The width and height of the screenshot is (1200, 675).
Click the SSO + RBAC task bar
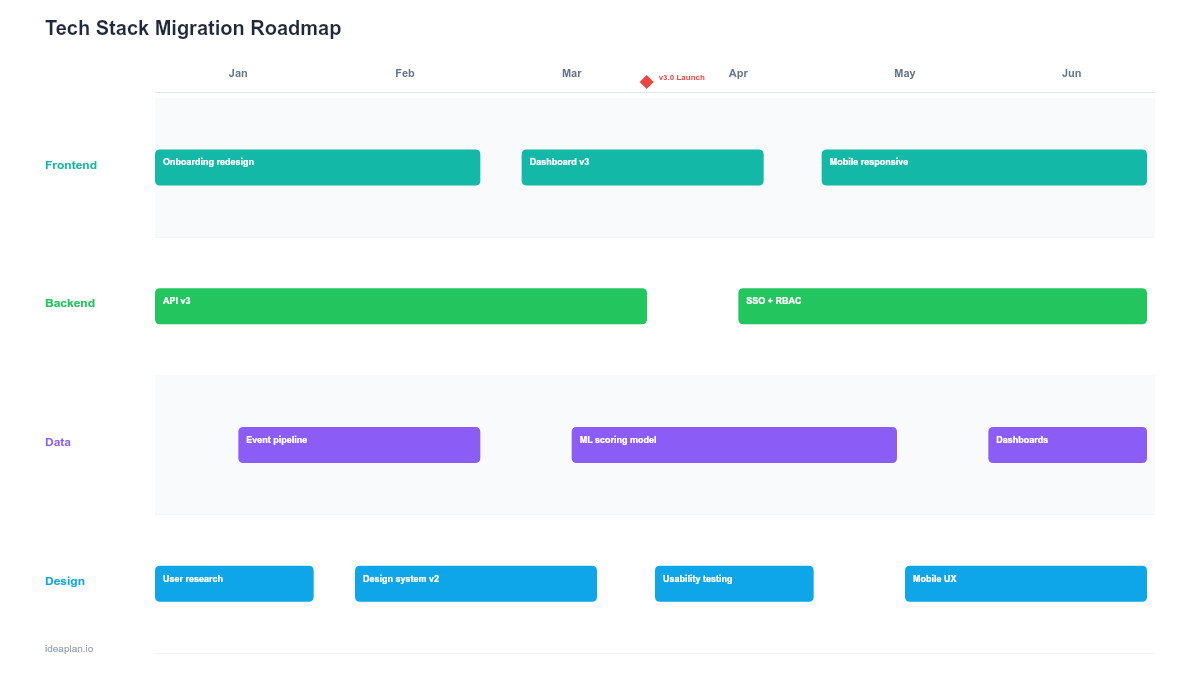point(941,306)
